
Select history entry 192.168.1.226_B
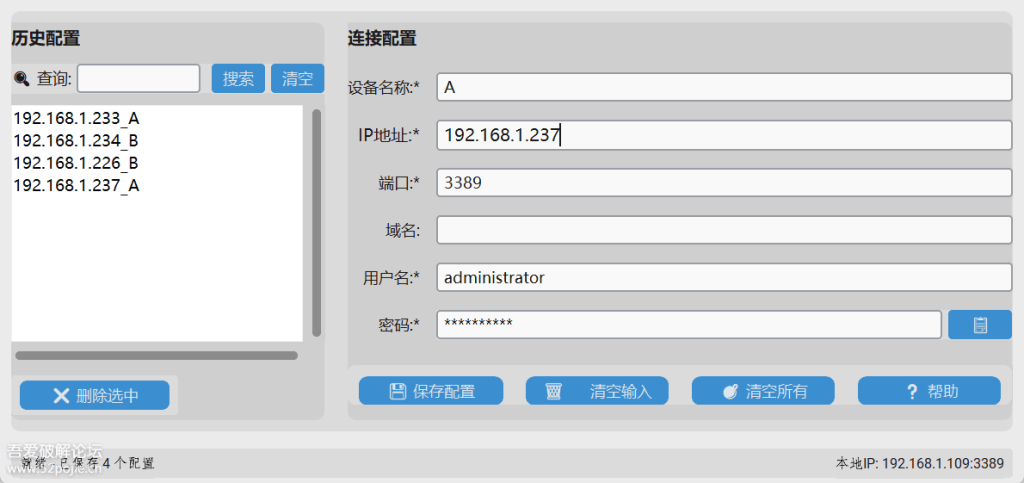(76, 163)
